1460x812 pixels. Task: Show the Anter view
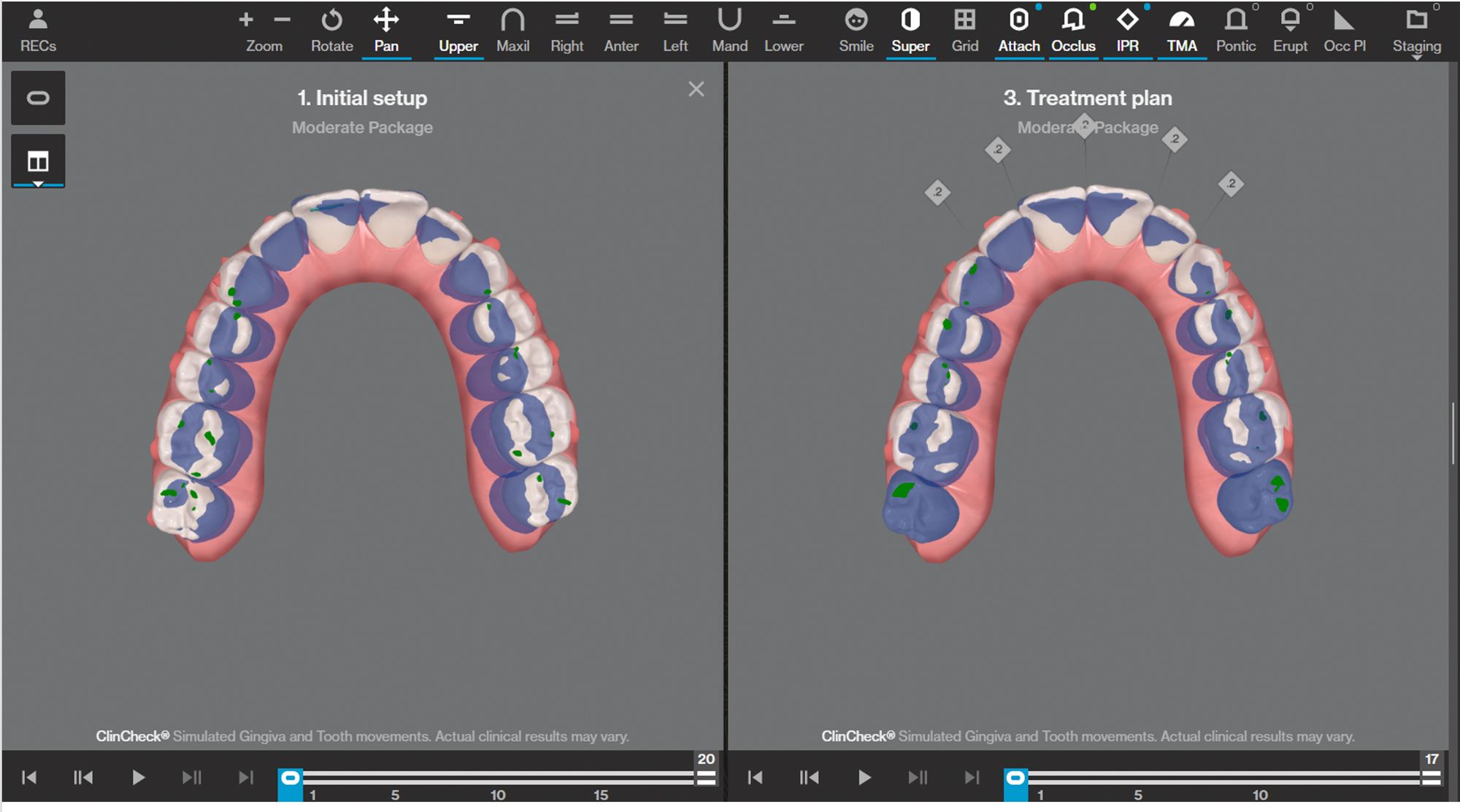[621, 31]
